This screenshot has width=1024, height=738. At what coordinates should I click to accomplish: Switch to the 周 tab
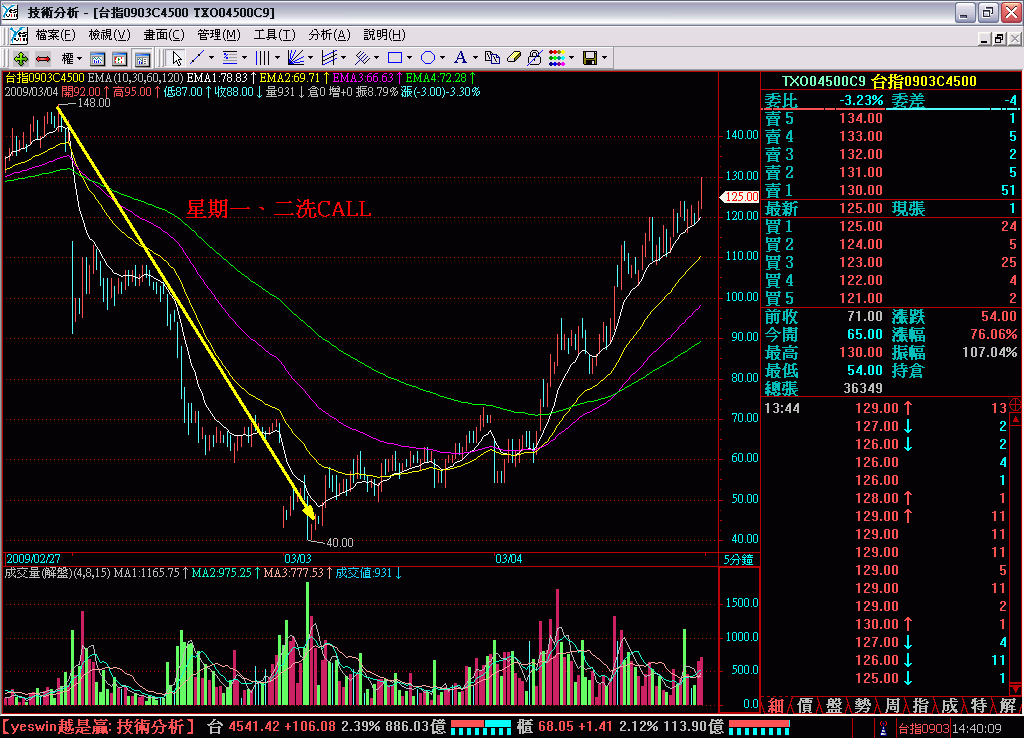(891, 705)
